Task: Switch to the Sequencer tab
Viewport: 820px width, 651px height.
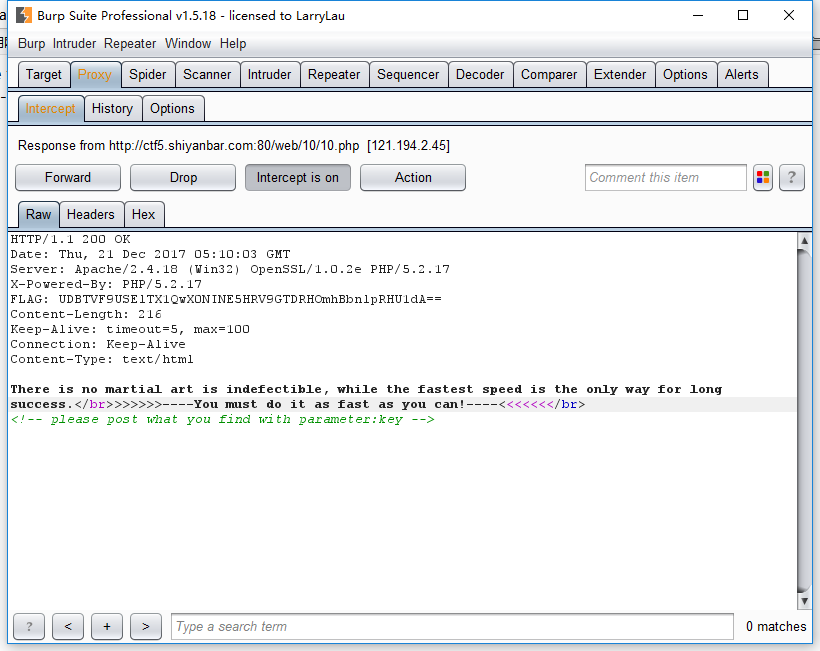Action: pos(408,75)
